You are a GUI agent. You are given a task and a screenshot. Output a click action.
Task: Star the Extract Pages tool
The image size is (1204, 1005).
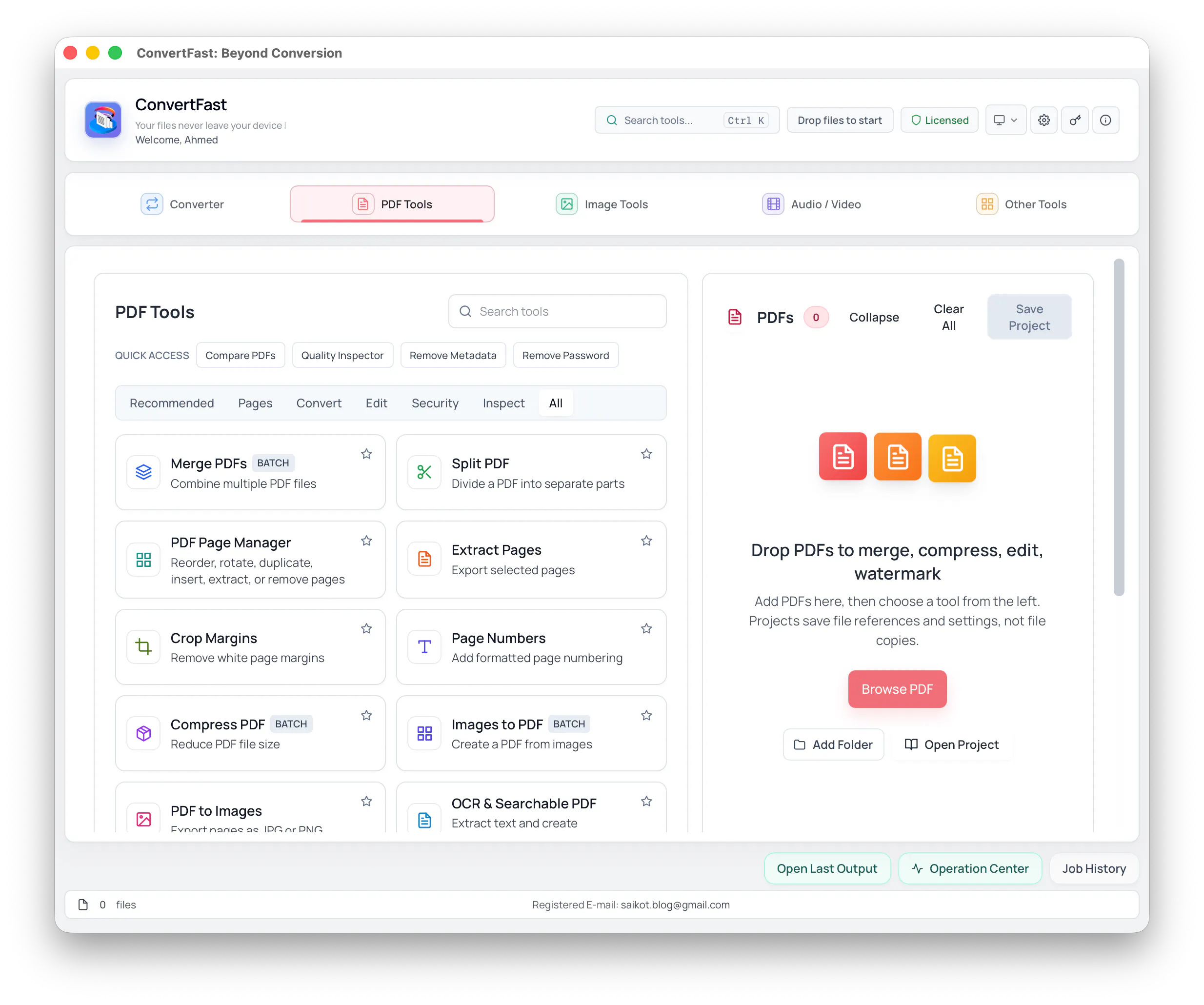(x=647, y=541)
